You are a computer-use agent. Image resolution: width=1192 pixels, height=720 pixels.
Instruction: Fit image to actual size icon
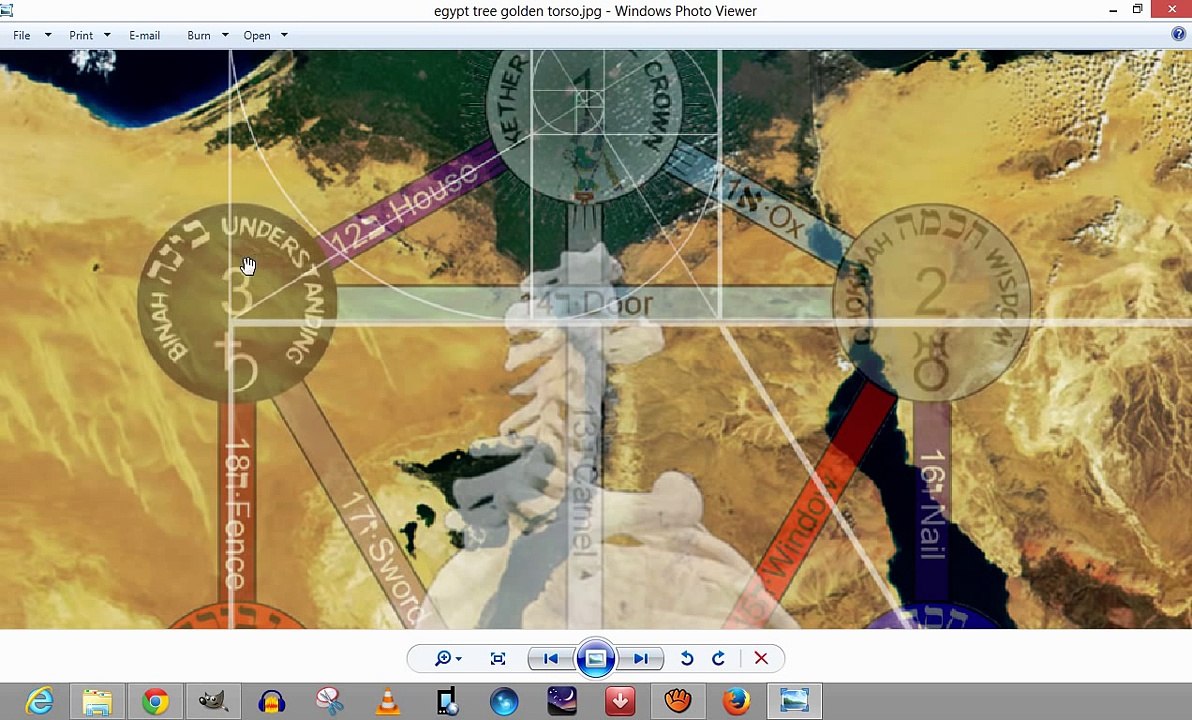pyautogui.click(x=498, y=658)
